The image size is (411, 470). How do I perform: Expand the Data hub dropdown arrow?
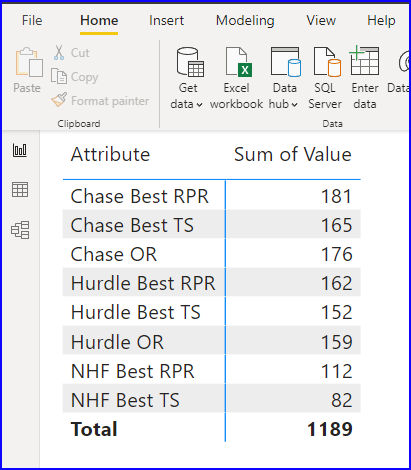coord(294,105)
